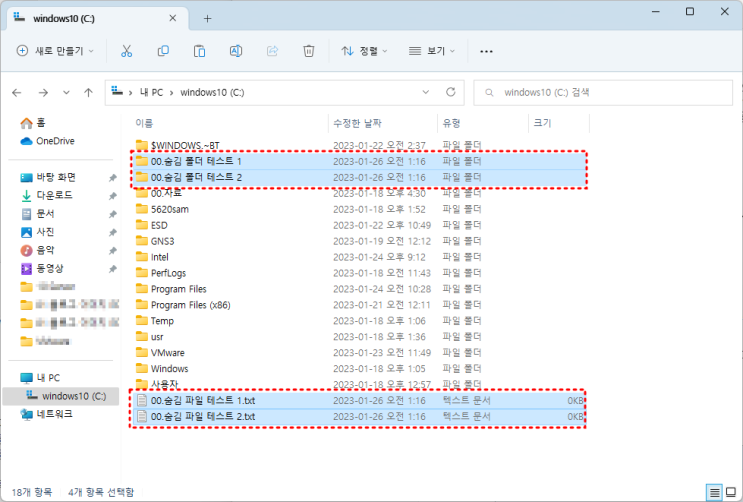Expand address bar history dropdown
This screenshot has width=743, height=502.
click(x=426, y=92)
